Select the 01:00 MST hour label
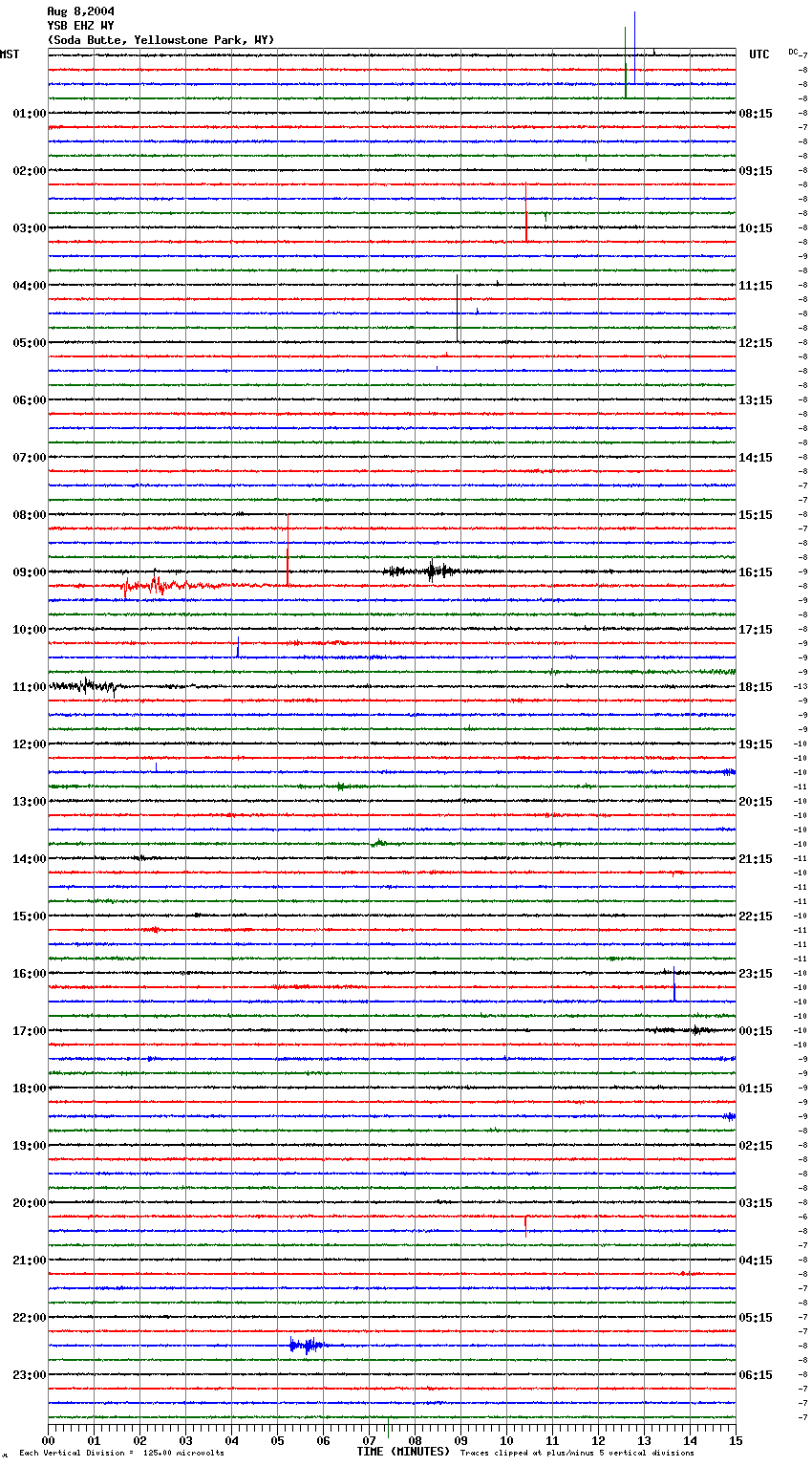This screenshot has width=812, height=1466. tap(30, 114)
